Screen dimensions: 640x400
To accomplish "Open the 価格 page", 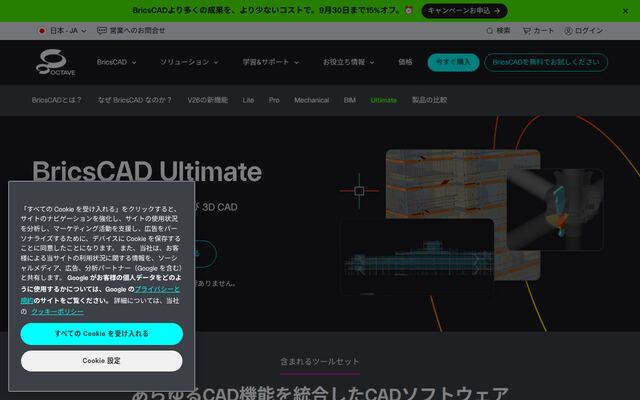I will pos(405,62).
